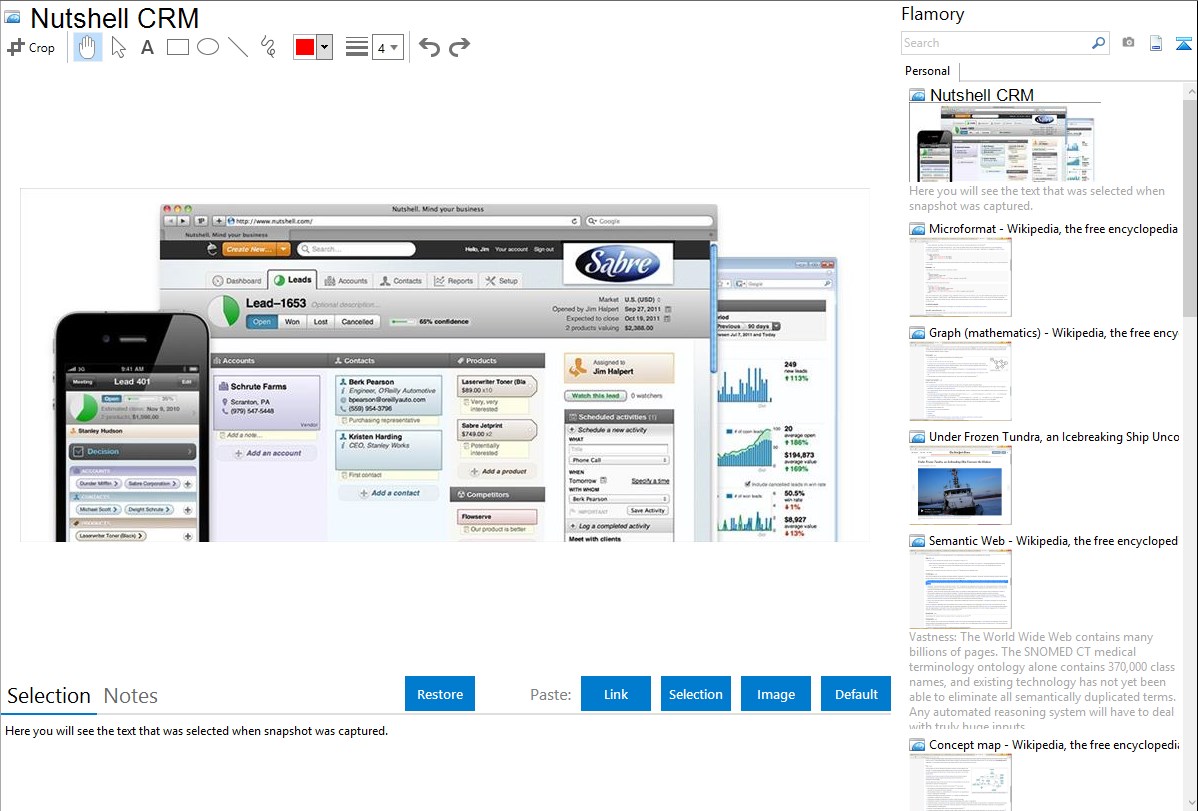Screen dimensions: 1198x811
Task: Click the scrollbar up arrow in sidebar
Action: click(x=1190, y=91)
